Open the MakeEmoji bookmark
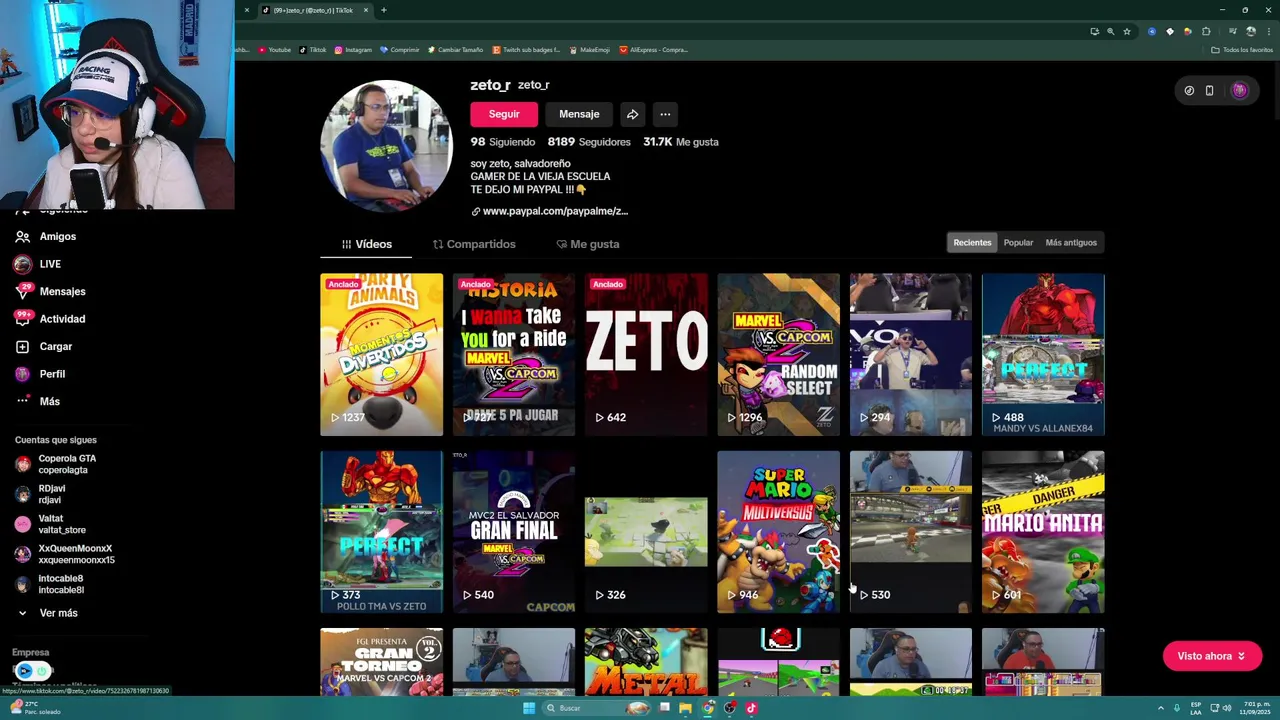The image size is (1280, 720). (x=589, y=49)
